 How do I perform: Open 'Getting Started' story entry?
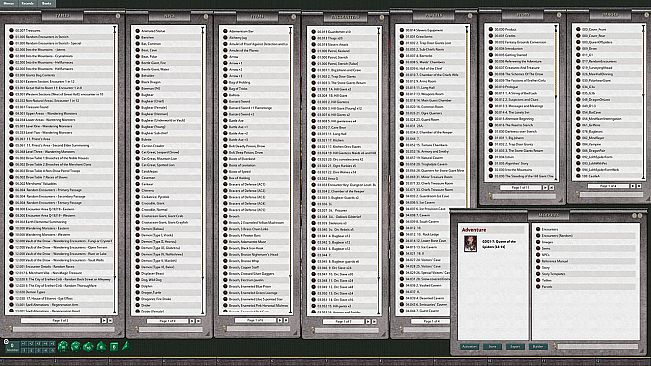coord(522,55)
